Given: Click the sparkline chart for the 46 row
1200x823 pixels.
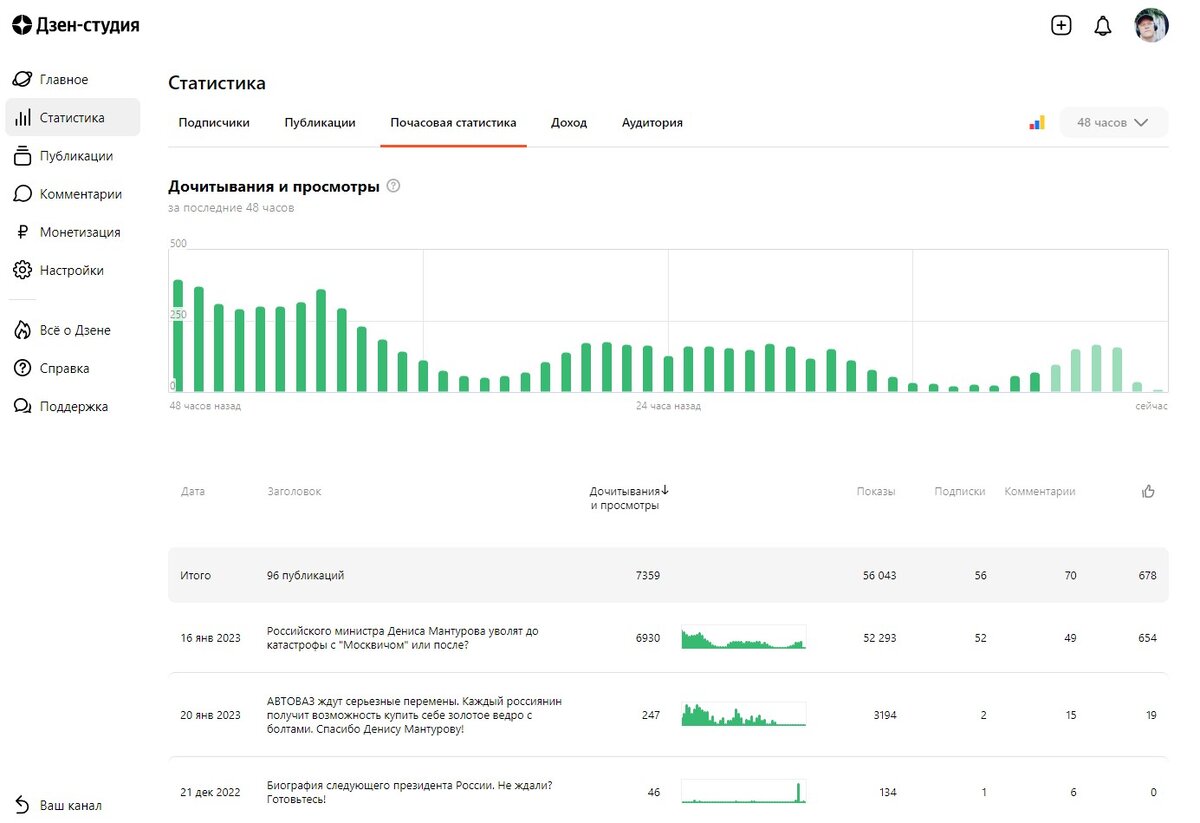Looking at the screenshot, I should pos(743,792).
